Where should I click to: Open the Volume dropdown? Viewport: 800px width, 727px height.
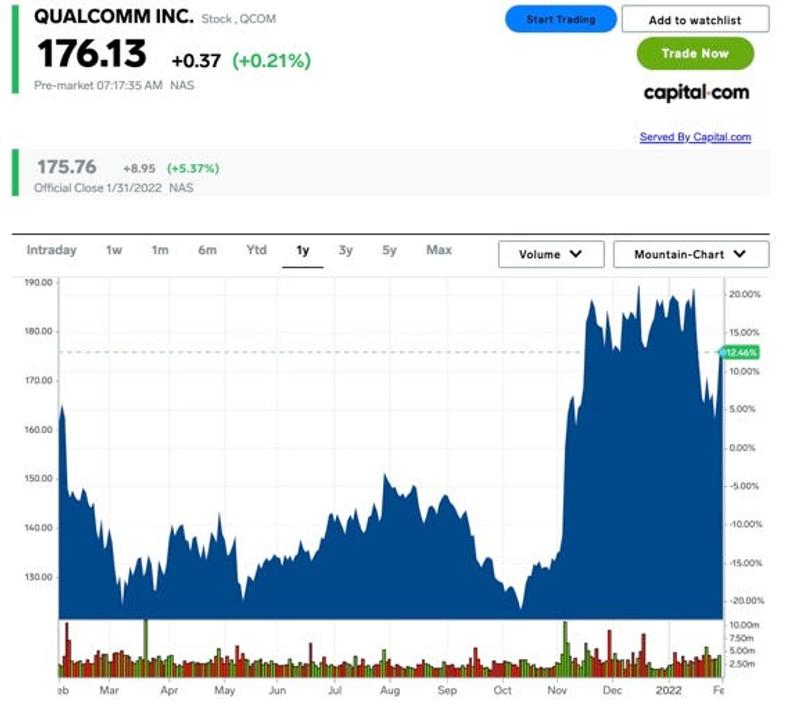click(551, 254)
